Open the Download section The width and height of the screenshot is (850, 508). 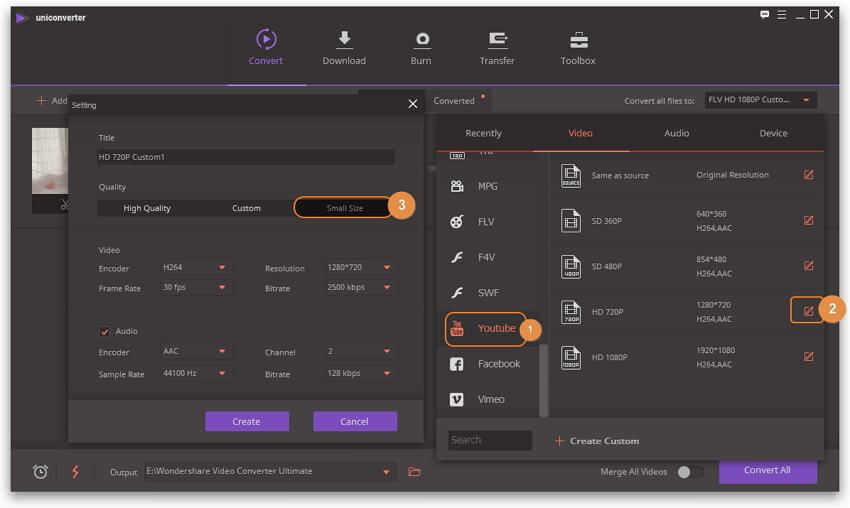click(x=344, y=48)
